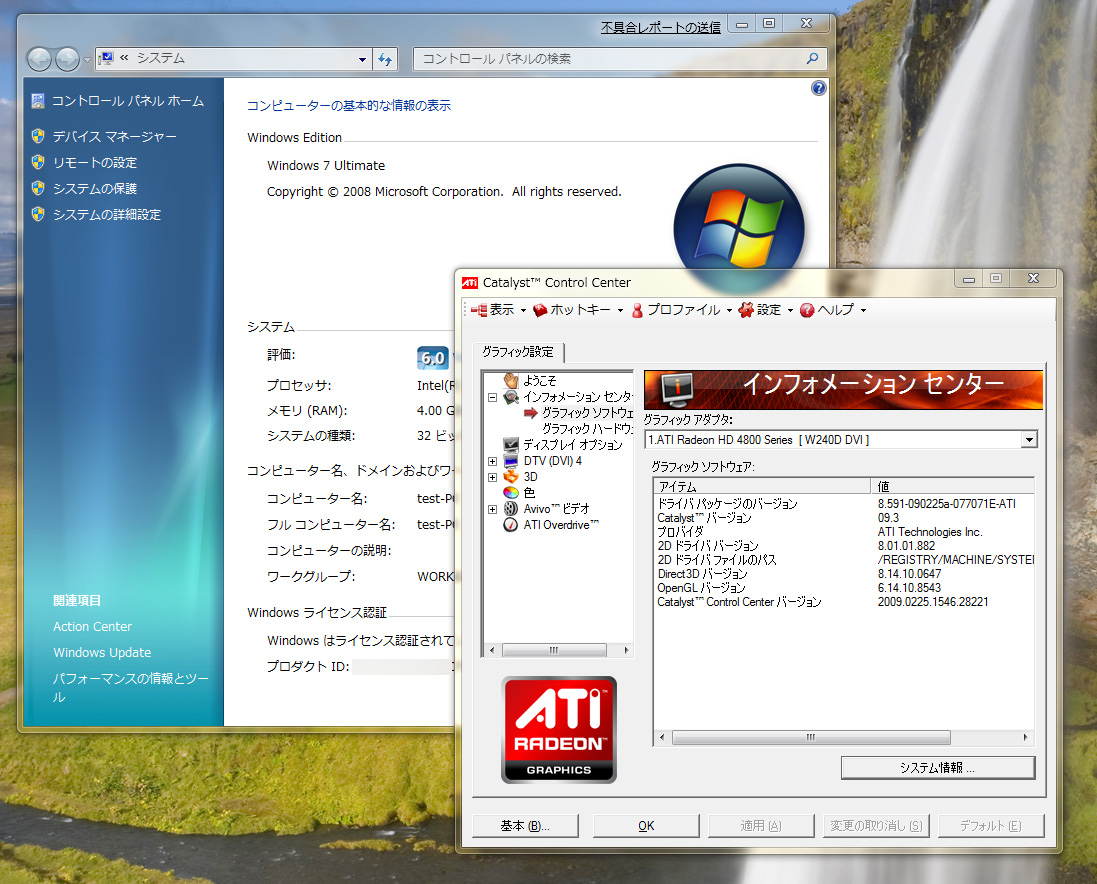Open the グラフィック アダプタ dropdown
The image size is (1097, 884).
point(1029,439)
